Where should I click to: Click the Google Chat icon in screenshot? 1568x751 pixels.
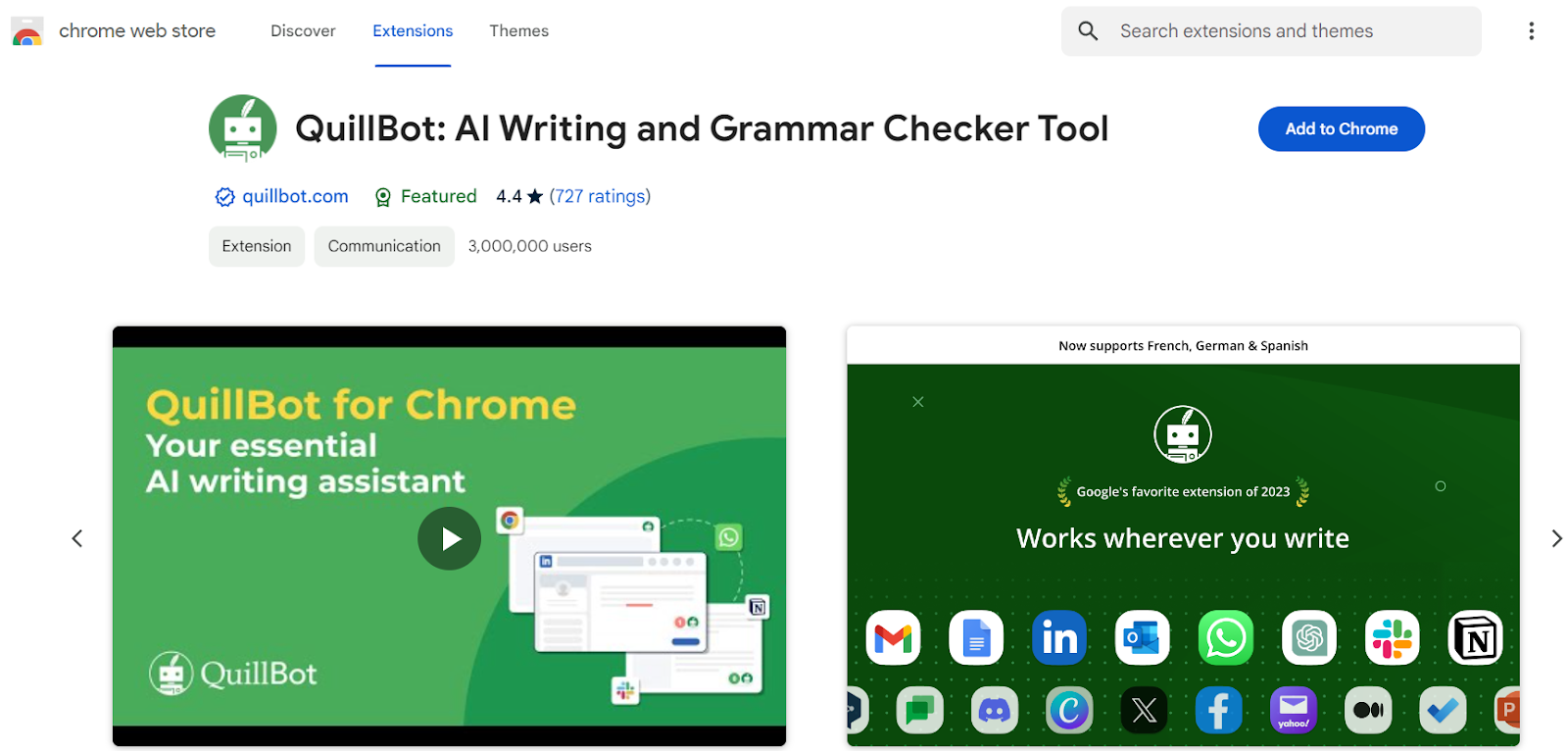coord(919,710)
